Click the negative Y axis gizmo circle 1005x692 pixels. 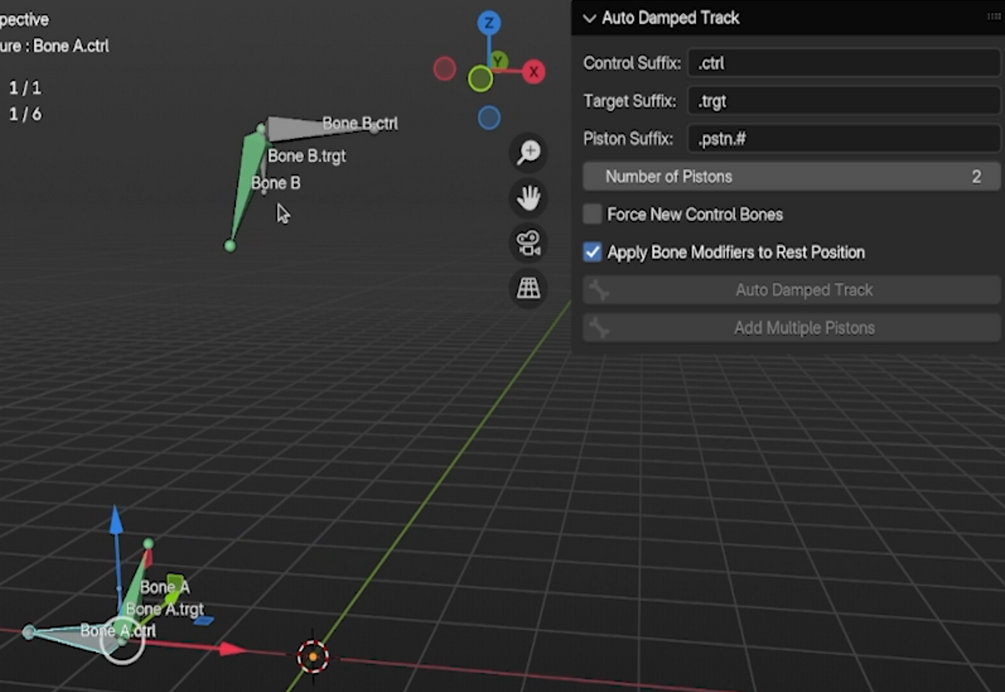pyautogui.click(x=480, y=79)
